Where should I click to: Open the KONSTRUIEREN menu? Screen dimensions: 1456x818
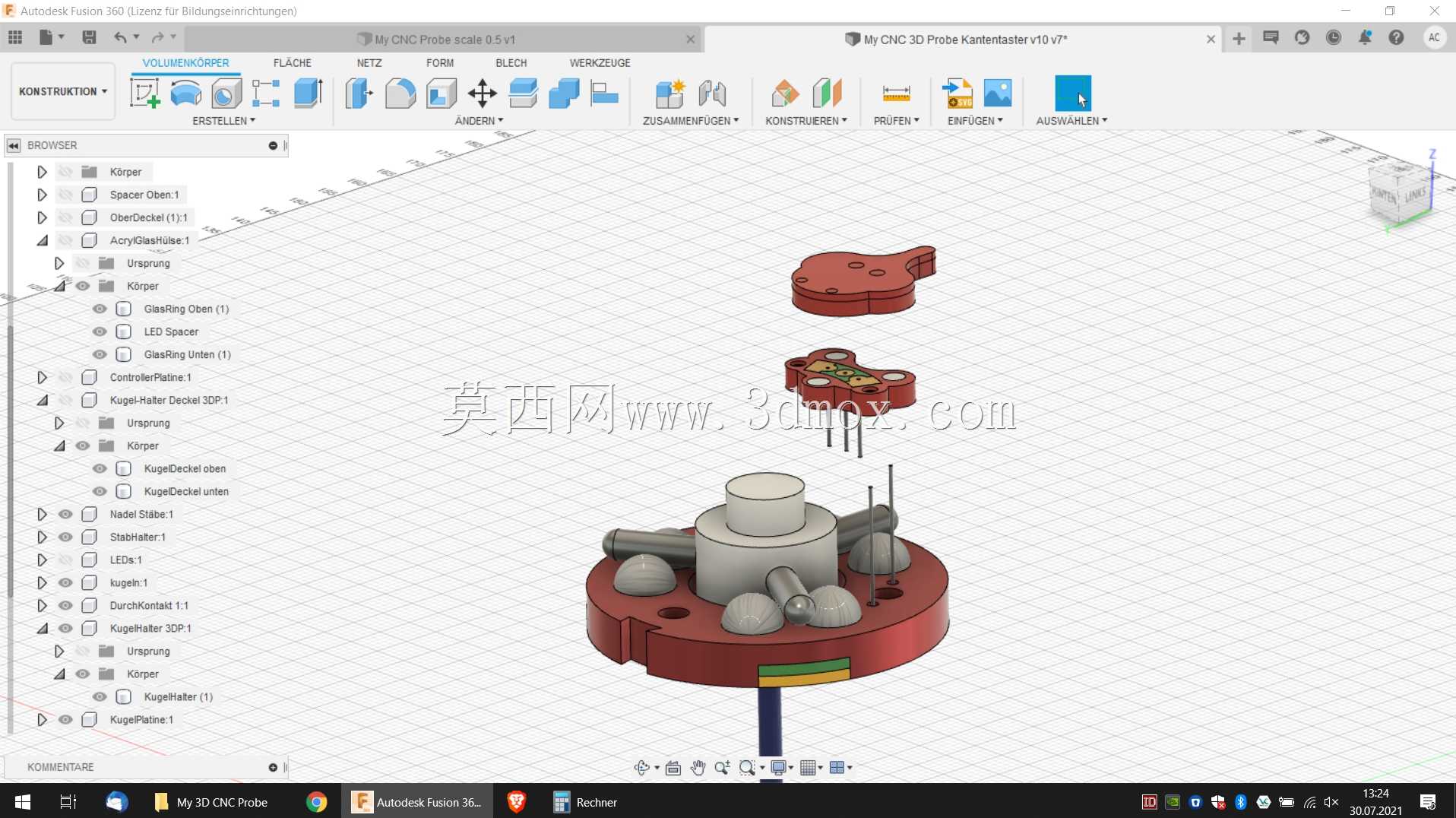pyautogui.click(x=806, y=121)
